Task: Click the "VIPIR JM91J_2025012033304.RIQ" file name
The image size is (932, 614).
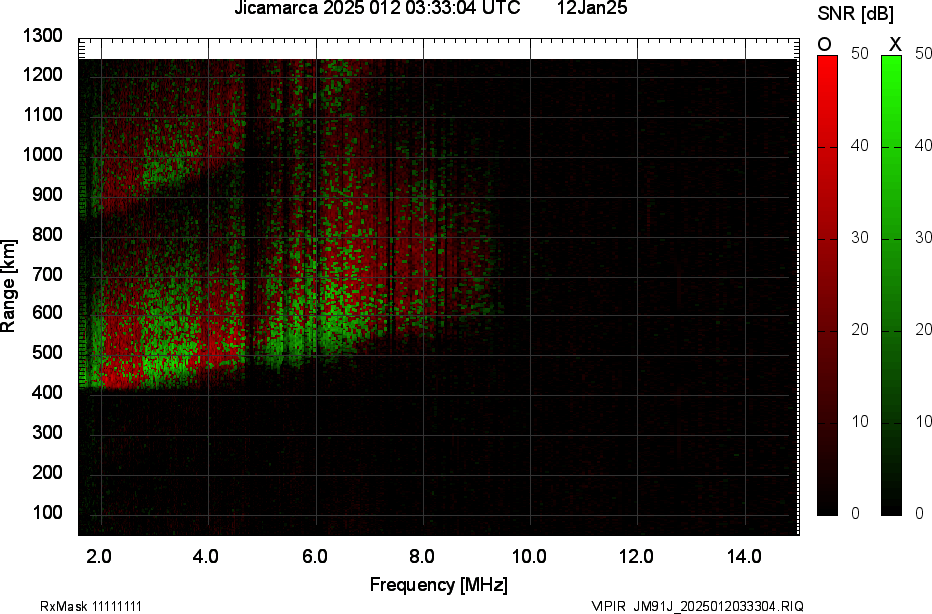Action: coord(698,606)
